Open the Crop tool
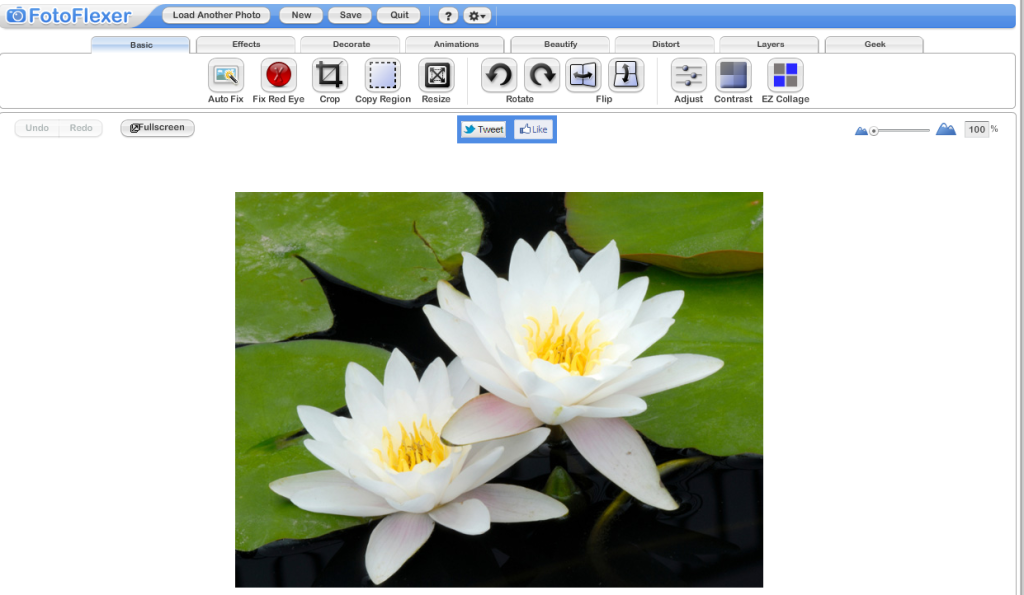 329,80
